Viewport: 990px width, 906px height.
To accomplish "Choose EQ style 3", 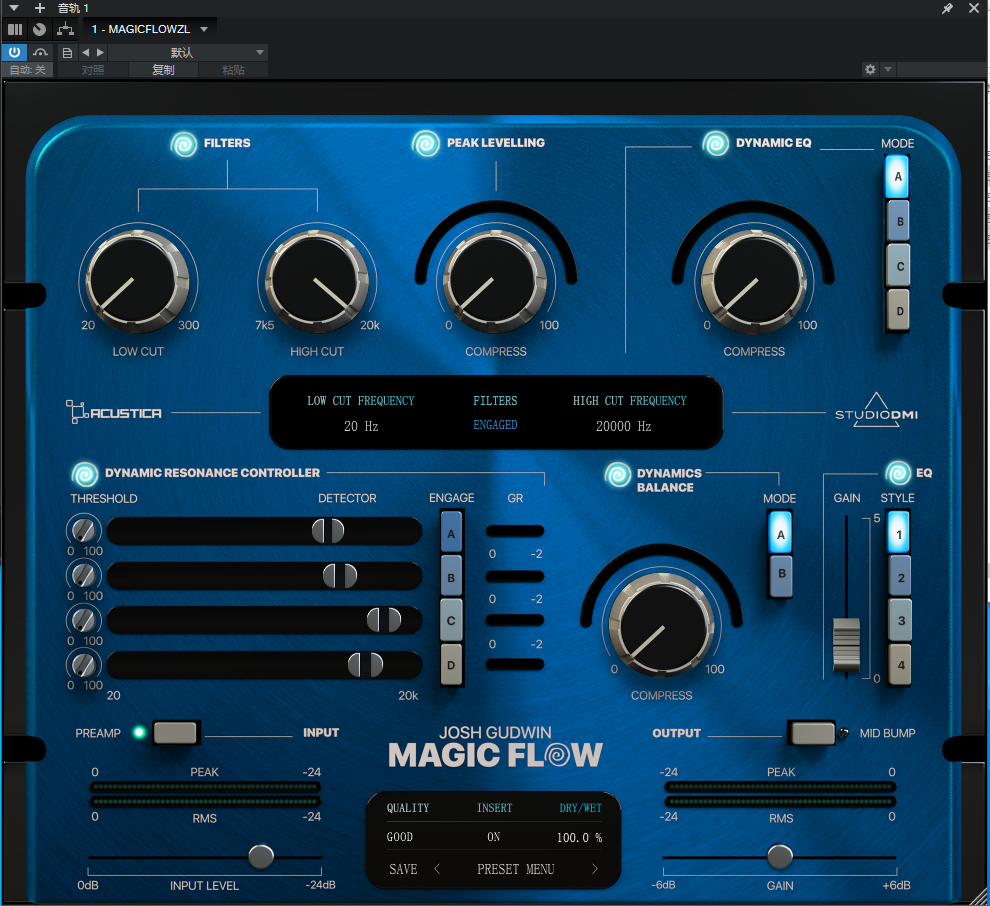I will pyautogui.click(x=900, y=621).
